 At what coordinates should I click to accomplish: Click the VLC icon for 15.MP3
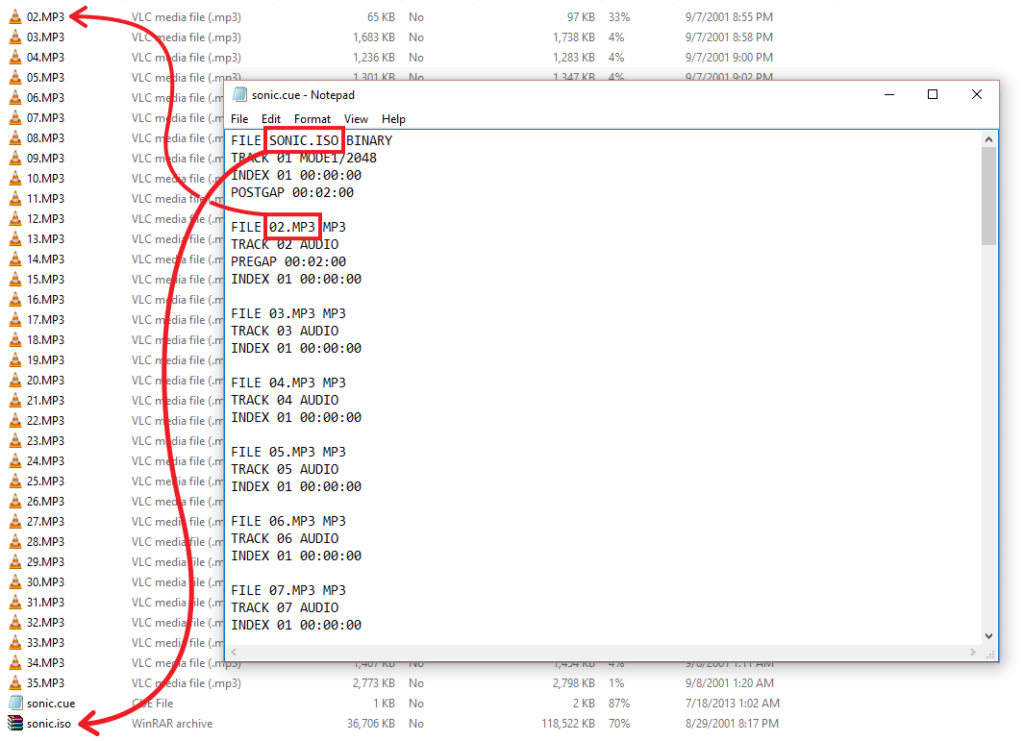coord(15,279)
